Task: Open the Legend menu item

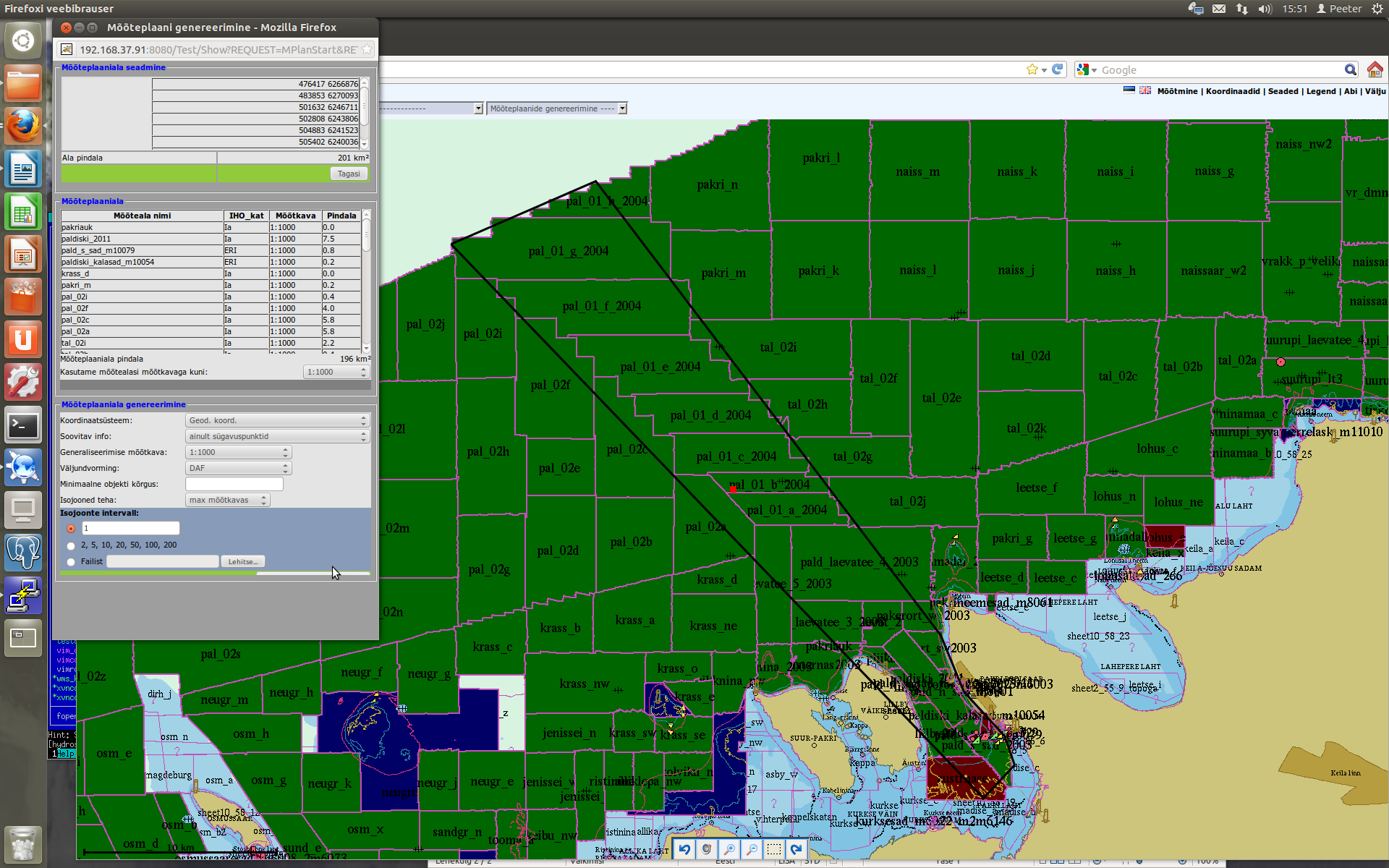Action: tap(1321, 91)
